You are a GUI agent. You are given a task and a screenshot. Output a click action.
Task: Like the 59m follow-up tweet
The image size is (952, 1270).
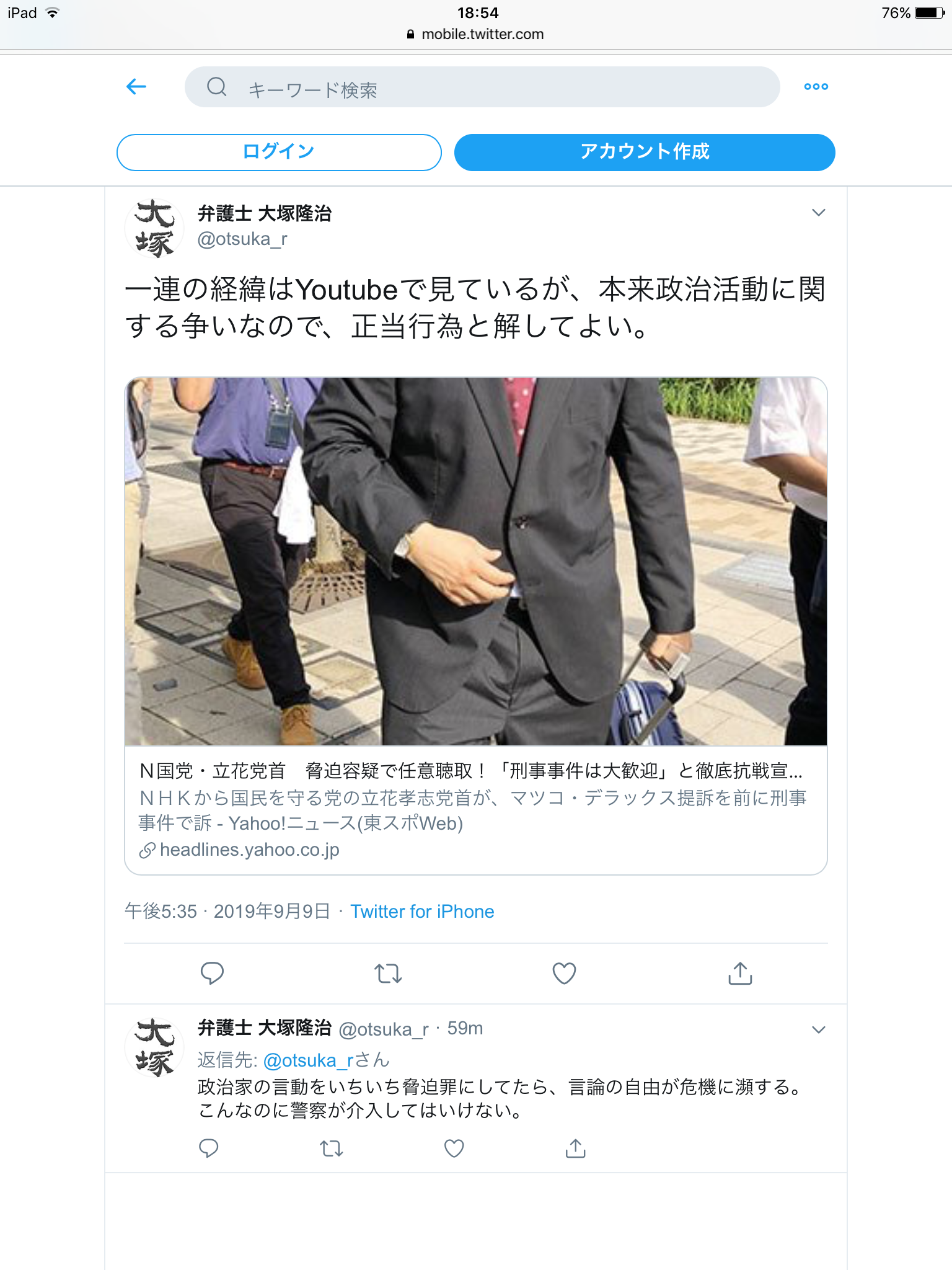[454, 1148]
